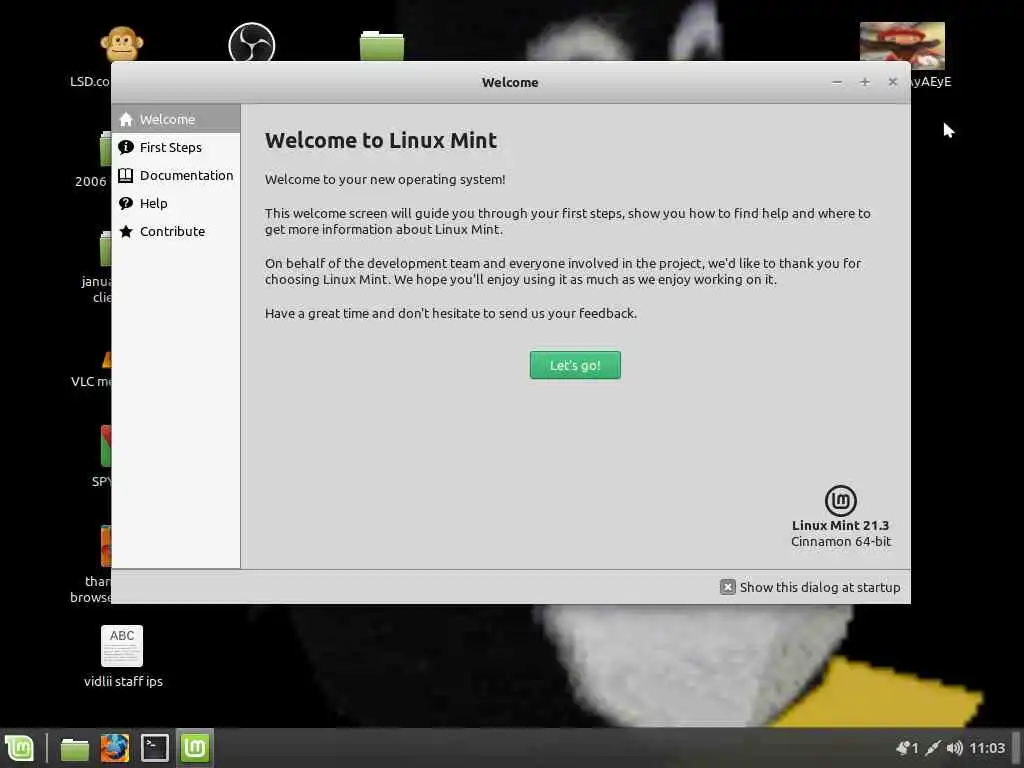This screenshot has height=768, width=1024.
Task: Minimize the Welcome window
Action: (x=837, y=82)
